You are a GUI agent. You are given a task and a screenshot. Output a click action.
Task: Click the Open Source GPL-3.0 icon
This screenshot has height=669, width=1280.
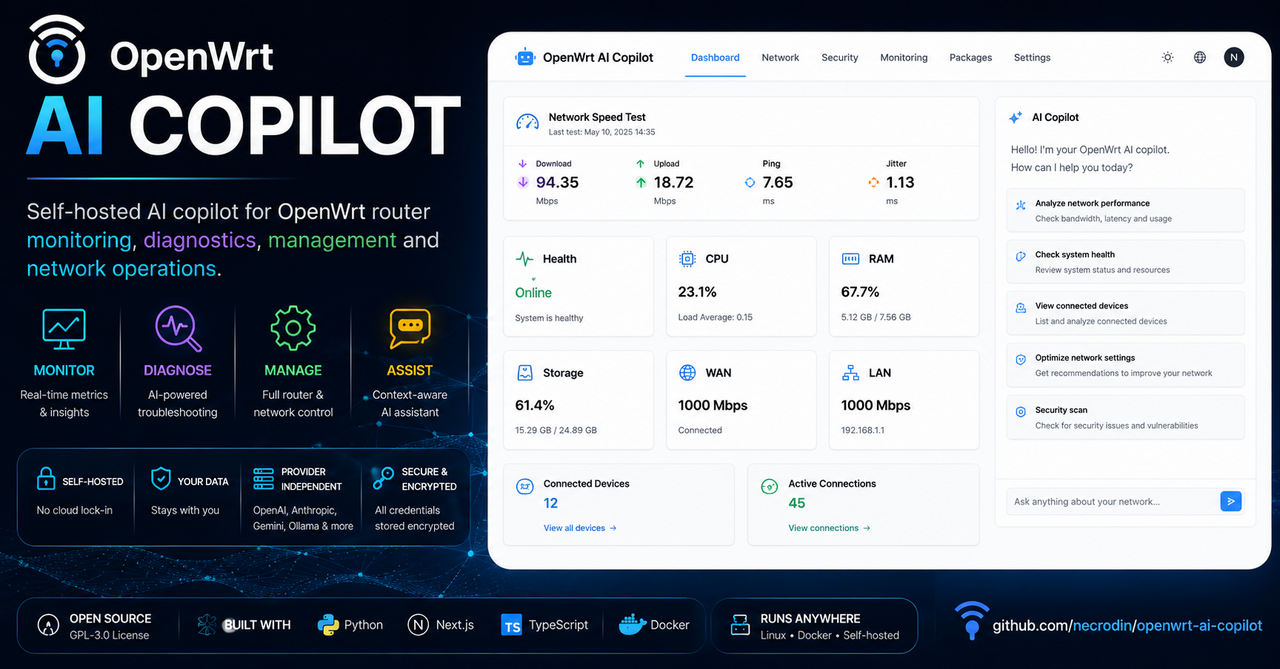[46, 625]
